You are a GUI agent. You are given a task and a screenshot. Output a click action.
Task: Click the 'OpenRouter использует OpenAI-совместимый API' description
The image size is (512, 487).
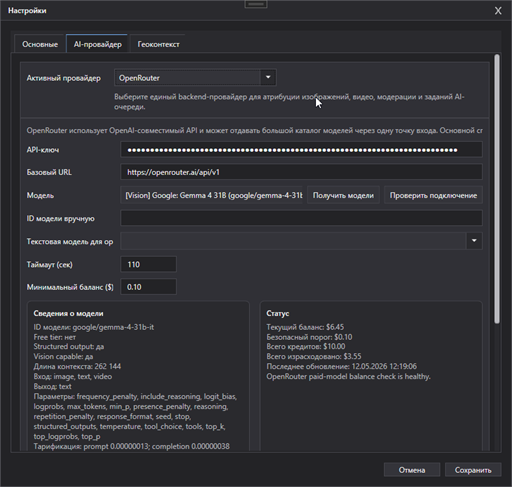[x=254, y=130]
